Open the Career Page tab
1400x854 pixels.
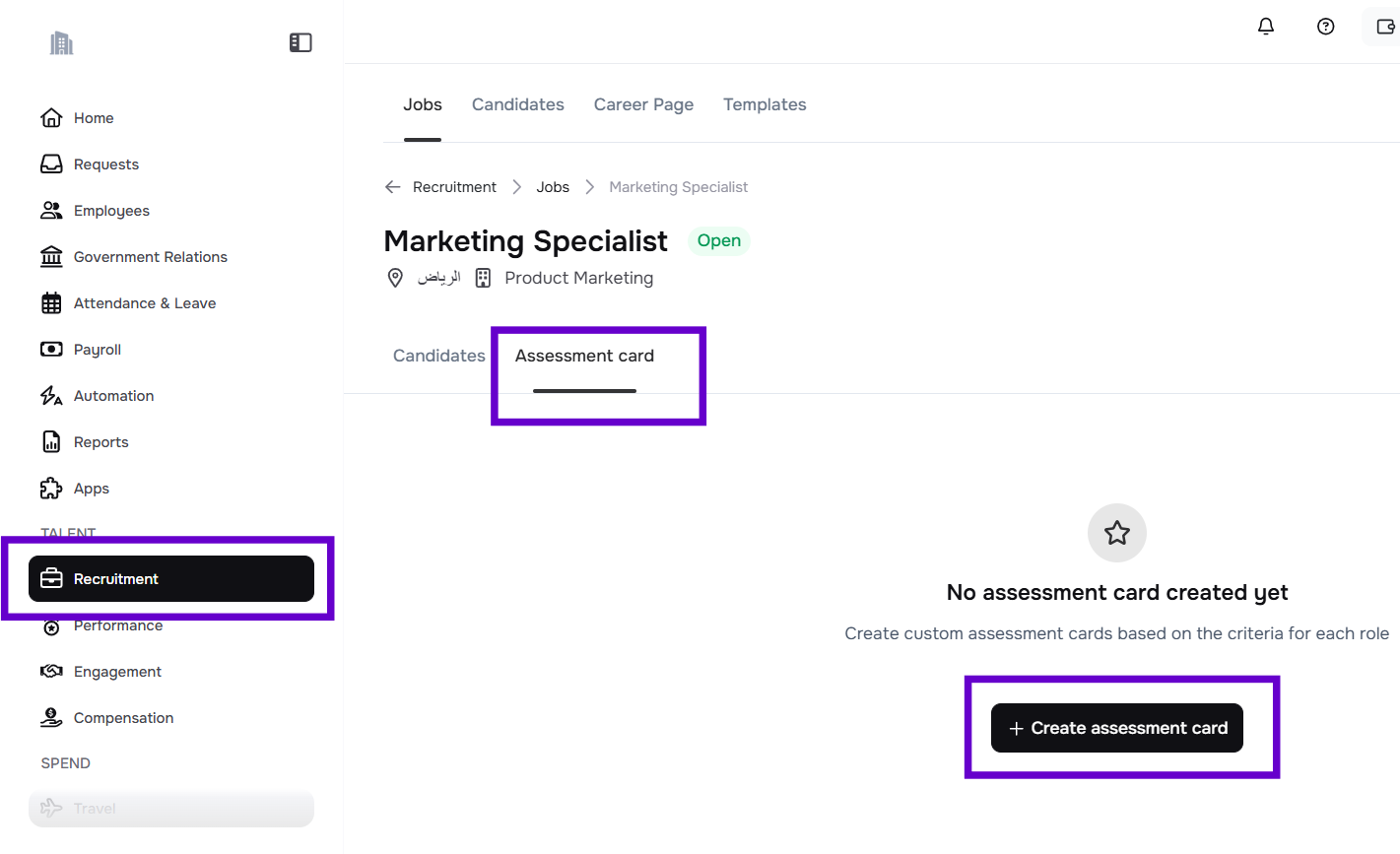(x=643, y=104)
